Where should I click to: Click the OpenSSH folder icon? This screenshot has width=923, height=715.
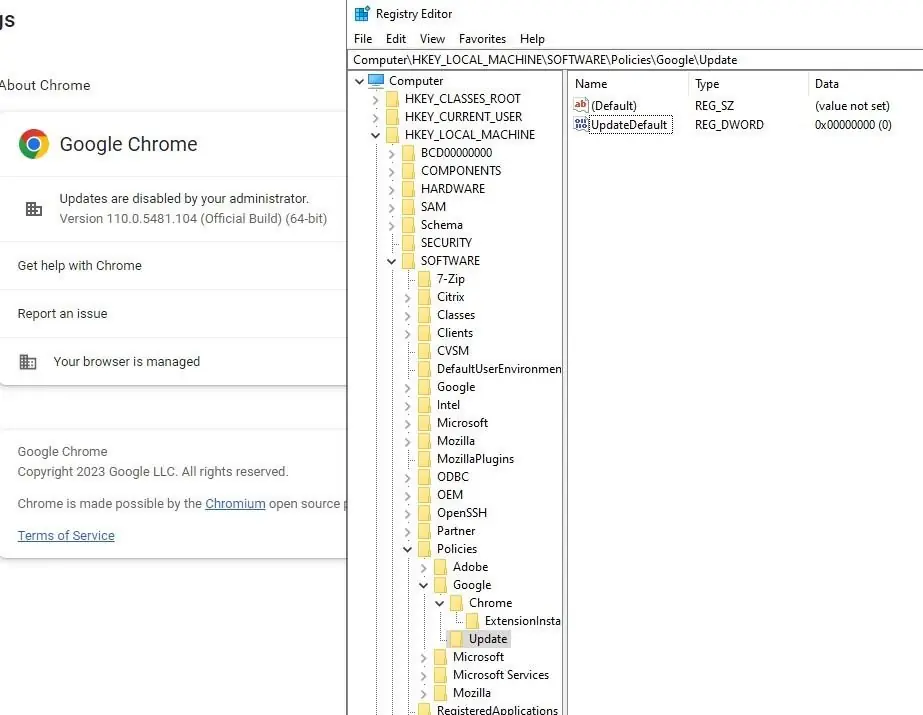(x=424, y=513)
